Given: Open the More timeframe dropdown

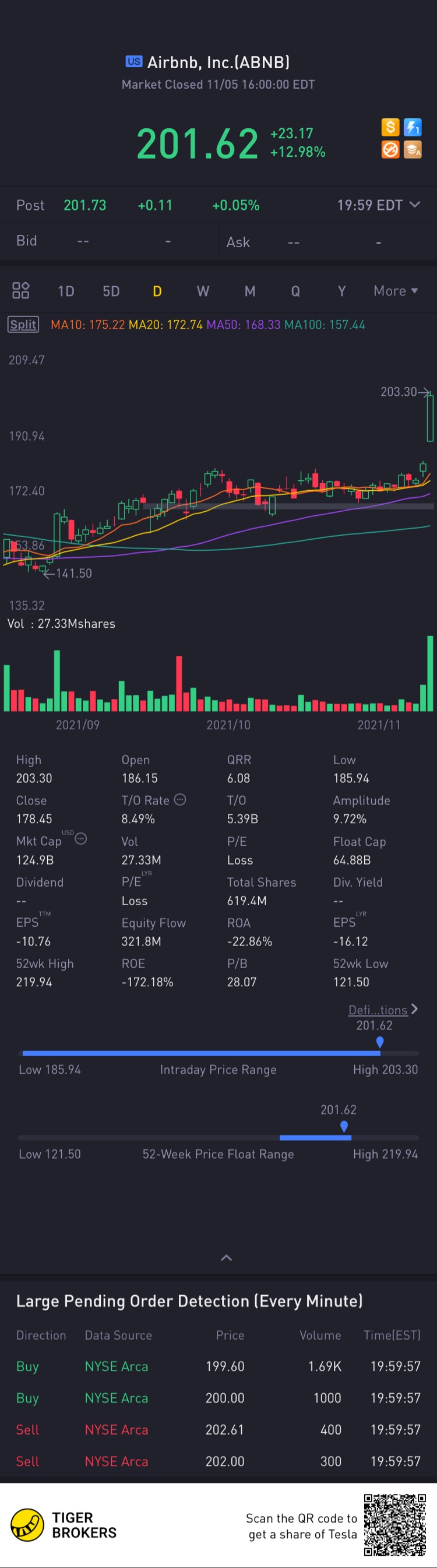Looking at the screenshot, I should click(x=396, y=291).
